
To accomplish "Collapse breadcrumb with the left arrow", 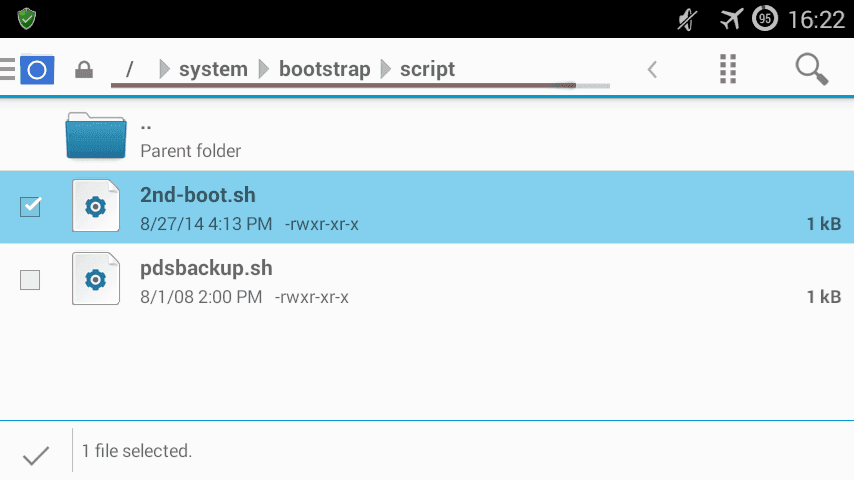I will [652, 69].
